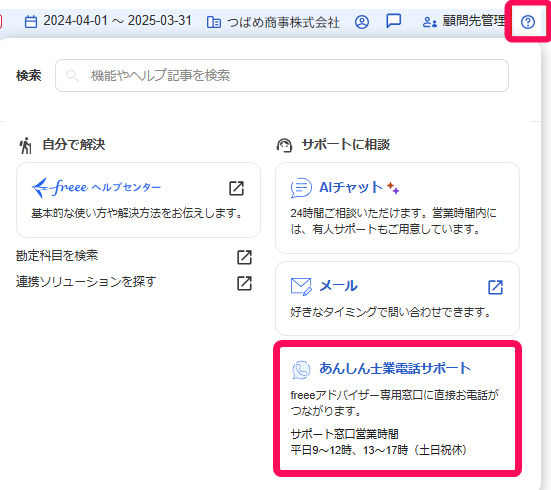
Task: Click the calendar icon beside fiscal period
Action: point(31,22)
